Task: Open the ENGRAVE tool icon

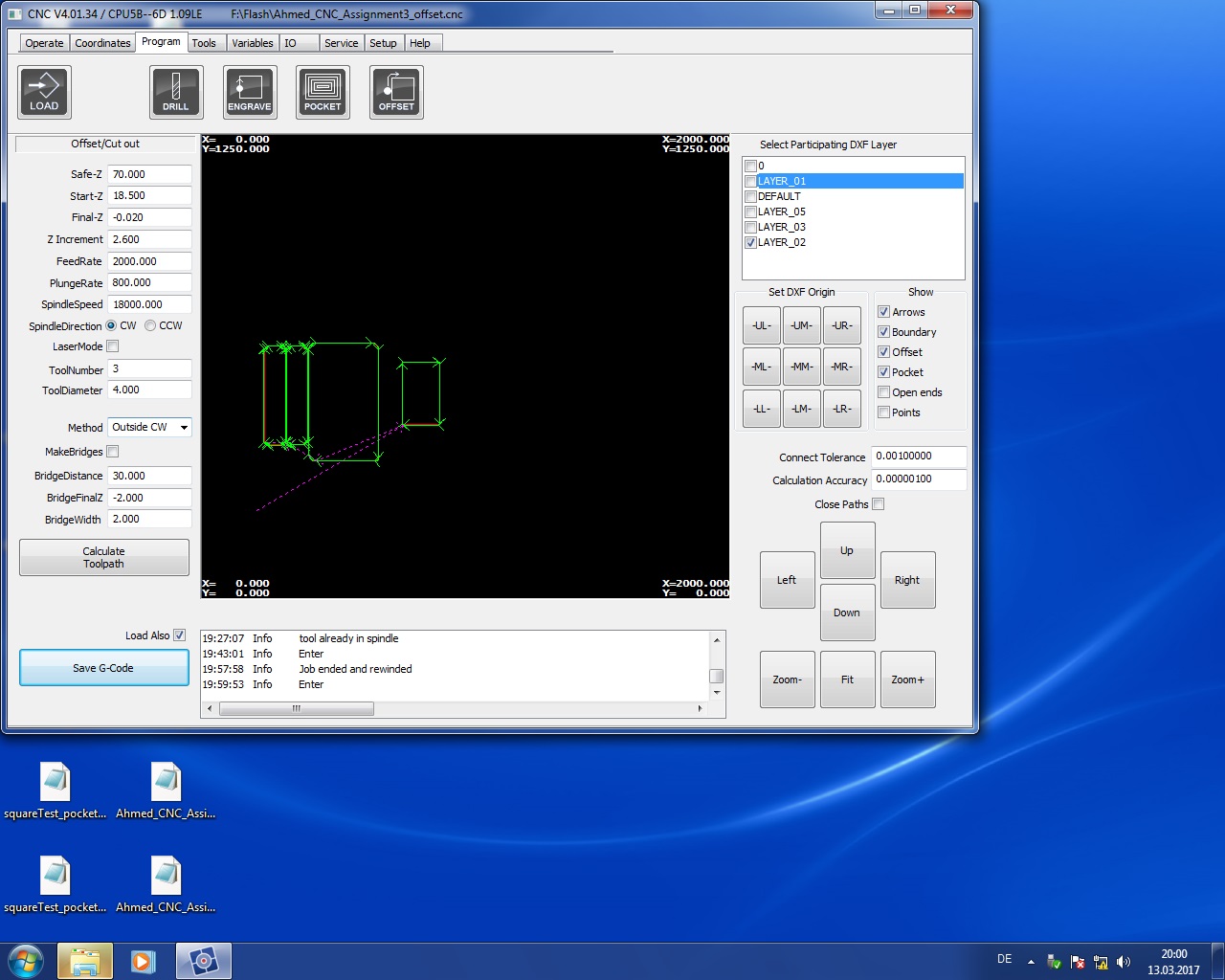Action: click(250, 92)
